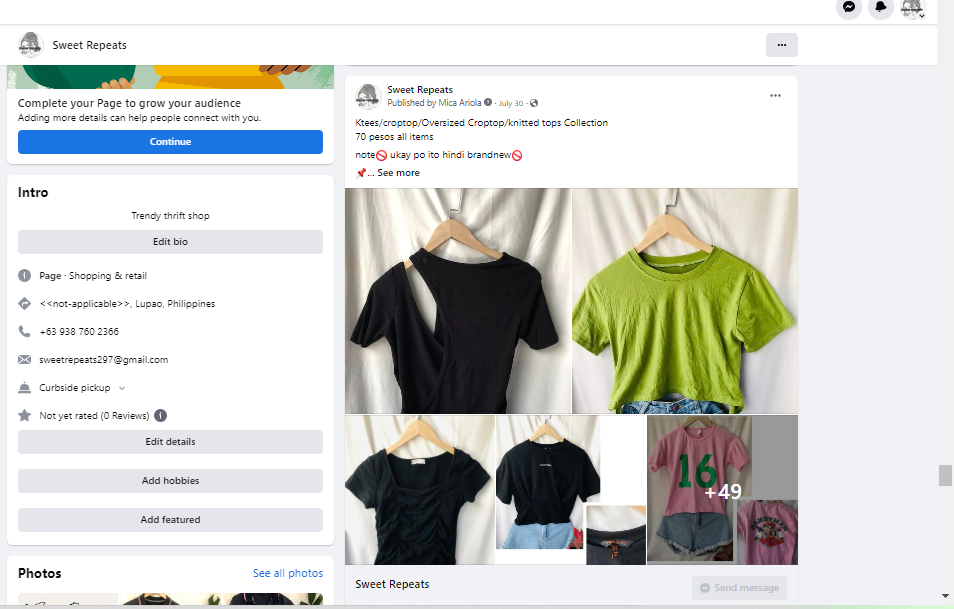
Task: Click the Trendy thrift shop bio text
Action: [170, 215]
